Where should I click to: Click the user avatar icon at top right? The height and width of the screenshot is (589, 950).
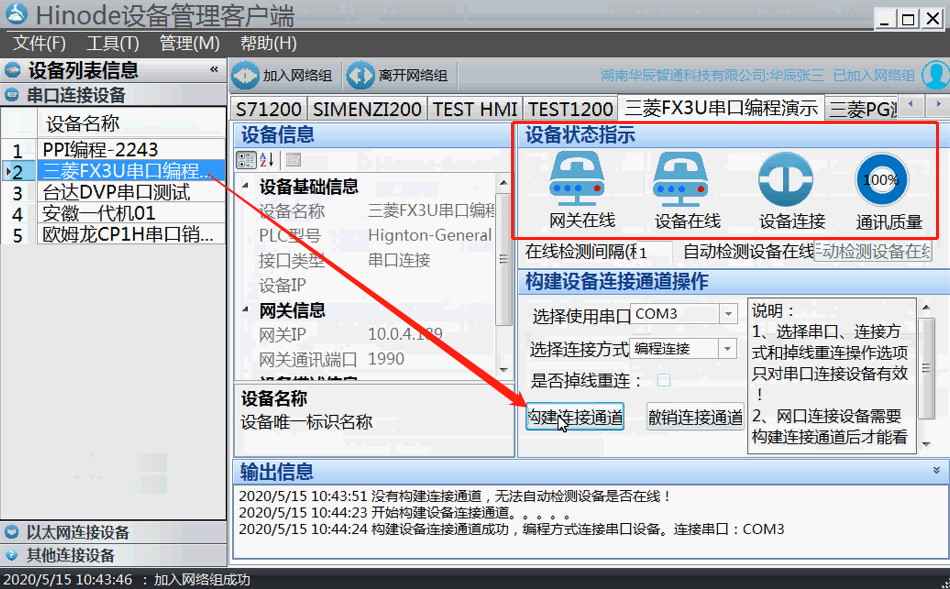935,75
